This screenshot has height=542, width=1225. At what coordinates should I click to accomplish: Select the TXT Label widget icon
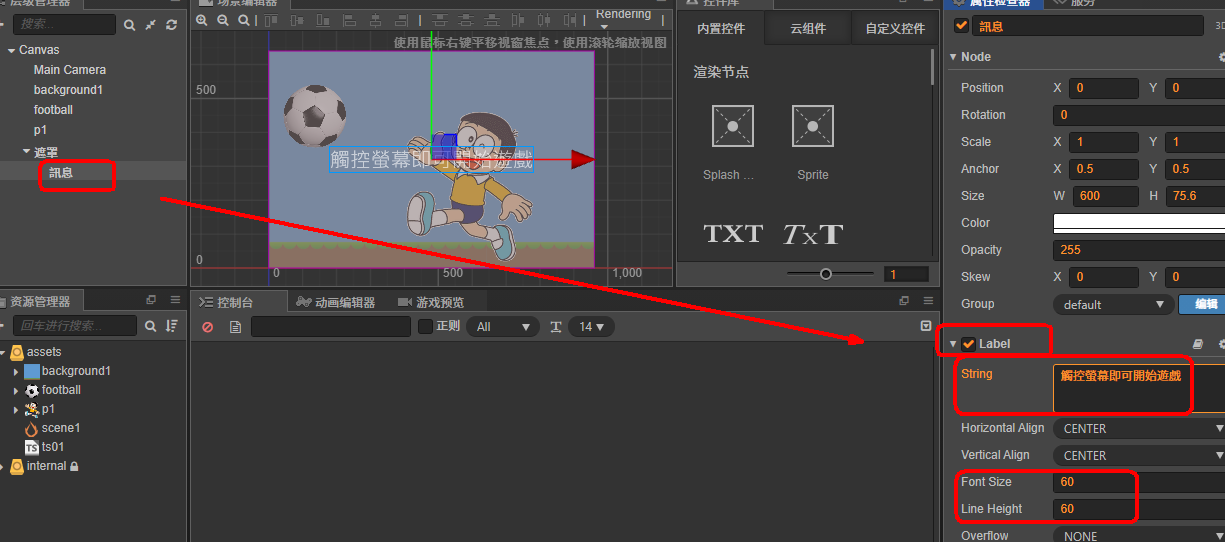(x=733, y=234)
